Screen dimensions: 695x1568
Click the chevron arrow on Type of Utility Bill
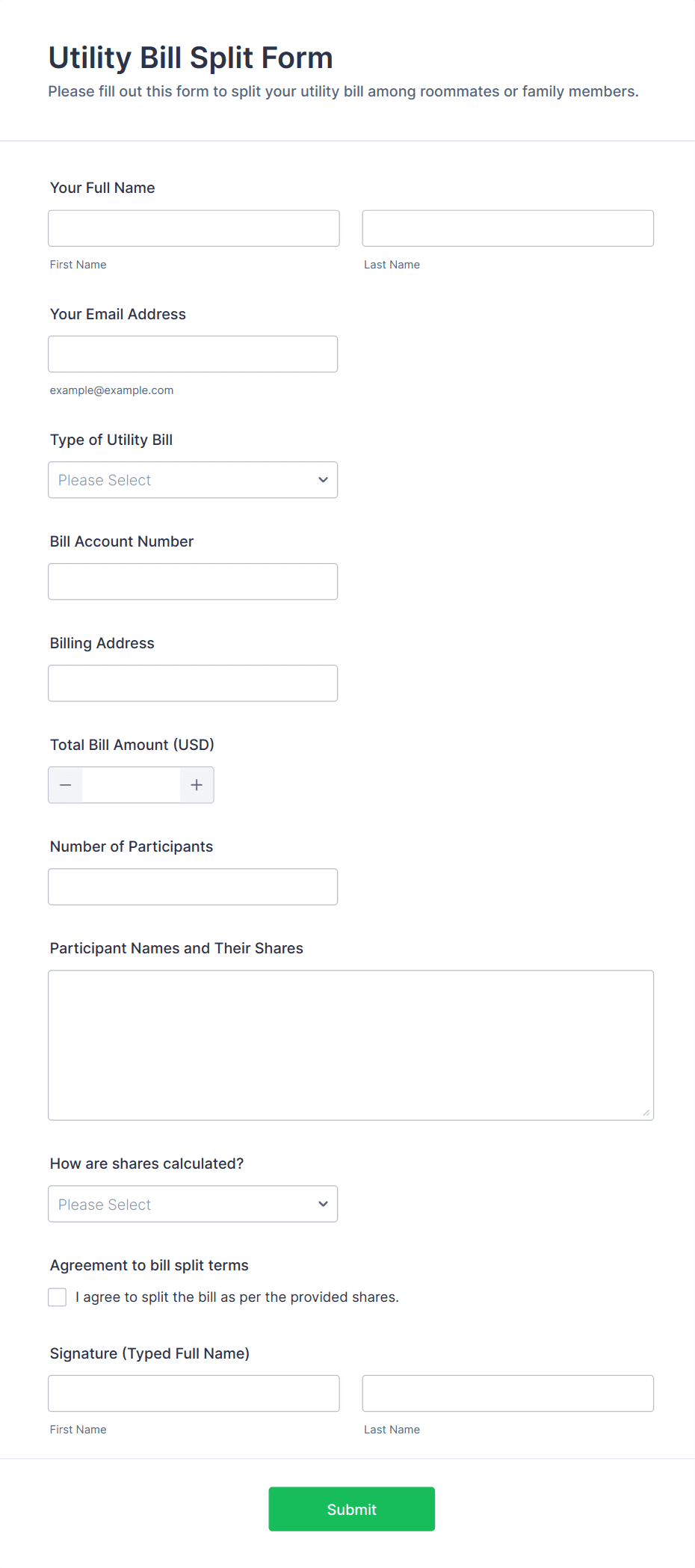[323, 480]
